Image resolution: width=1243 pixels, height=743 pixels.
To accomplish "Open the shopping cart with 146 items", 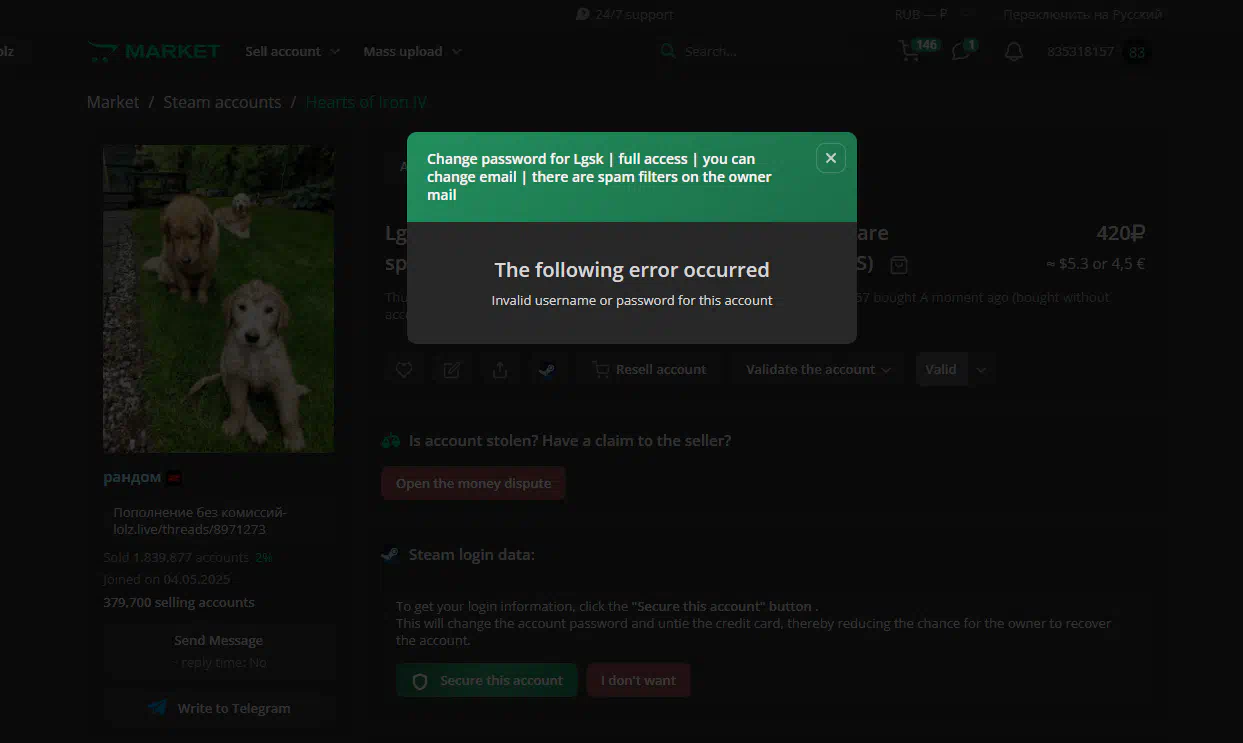I will click(910, 51).
